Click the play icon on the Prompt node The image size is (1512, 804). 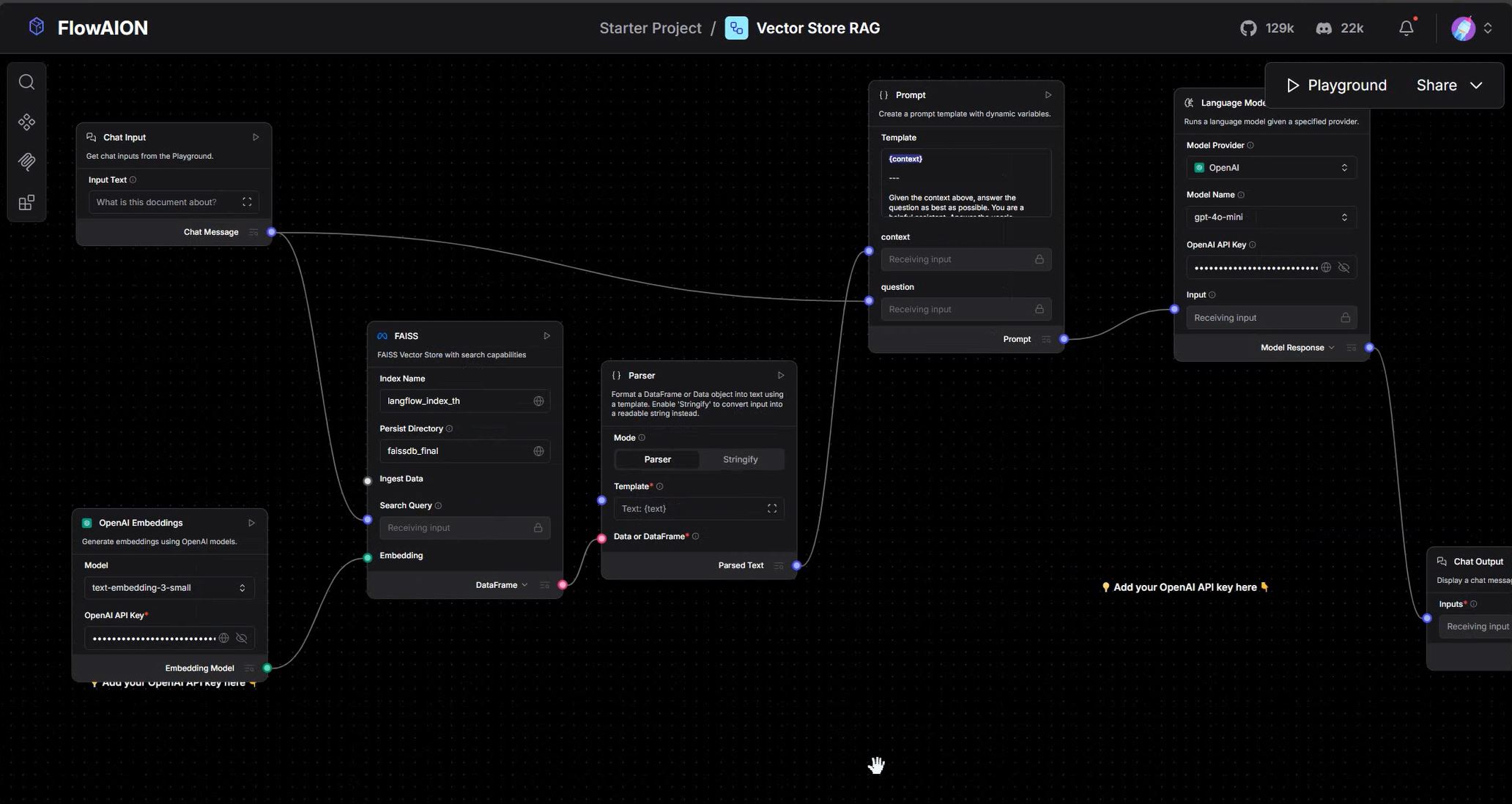click(1048, 94)
